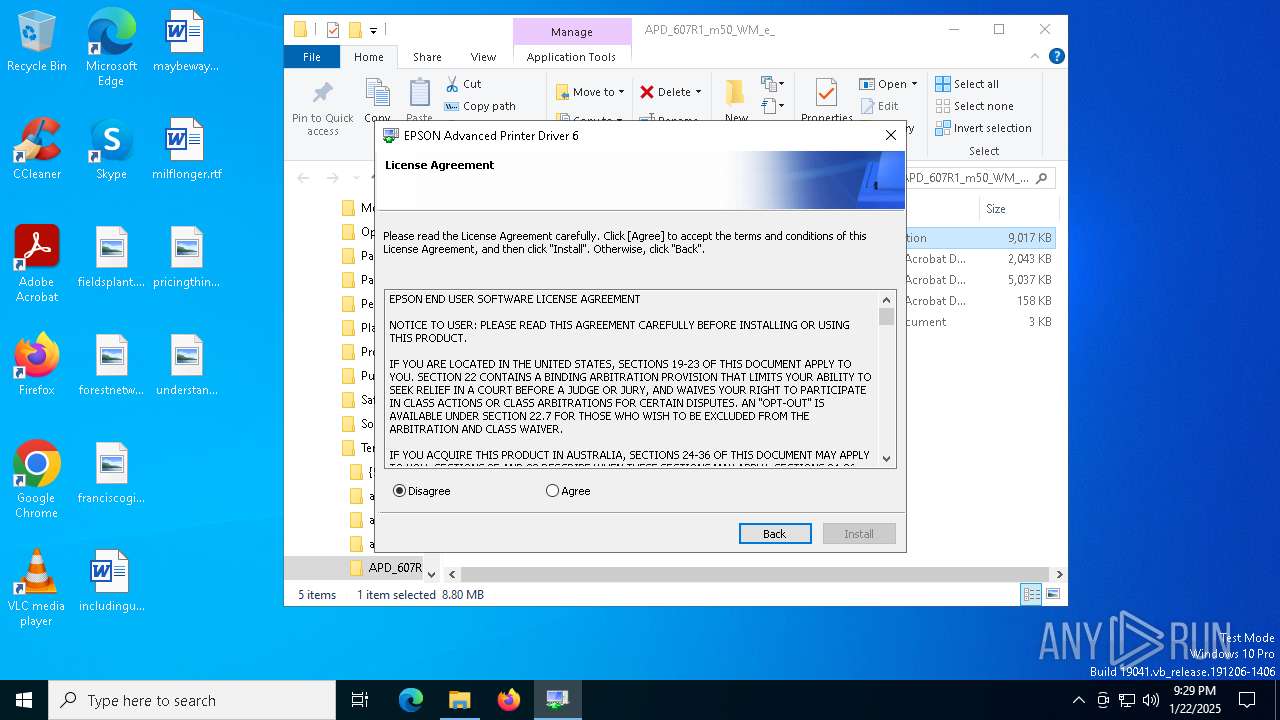Click Copy path in the ribbon
Image resolution: width=1280 pixels, height=720 pixels.
click(481, 106)
